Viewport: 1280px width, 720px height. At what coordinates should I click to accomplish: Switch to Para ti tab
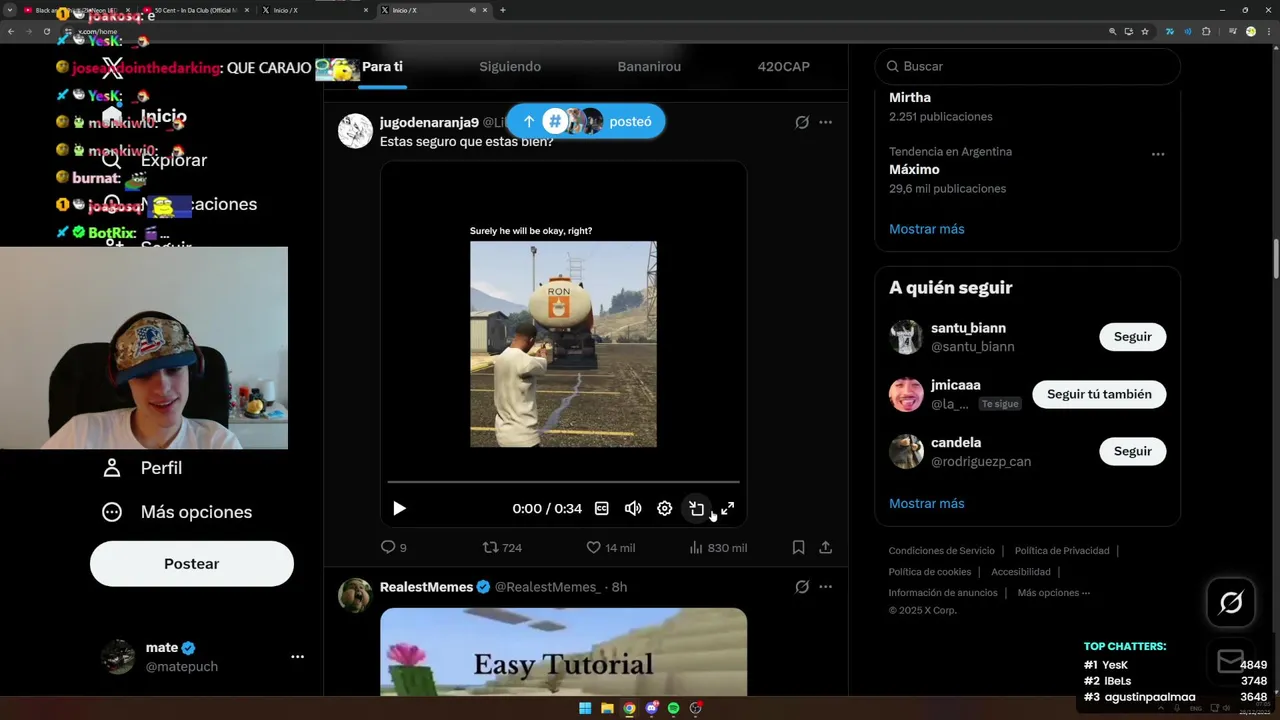click(x=382, y=67)
